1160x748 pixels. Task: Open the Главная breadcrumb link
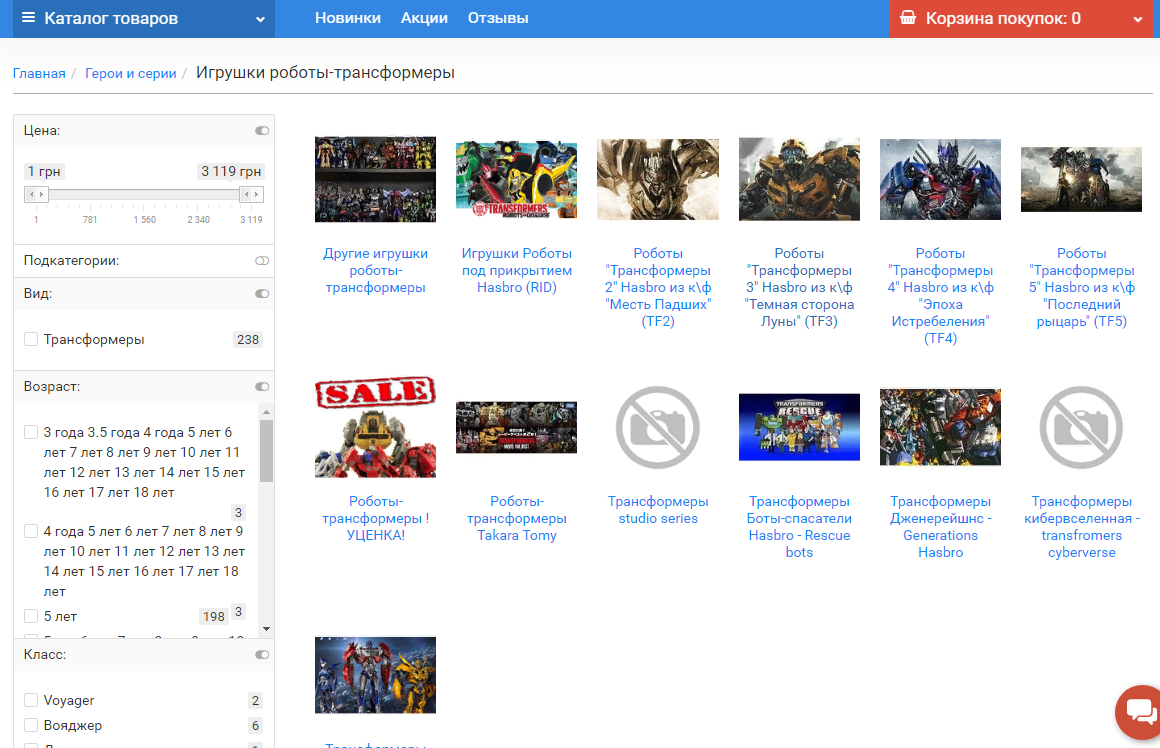pos(39,73)
